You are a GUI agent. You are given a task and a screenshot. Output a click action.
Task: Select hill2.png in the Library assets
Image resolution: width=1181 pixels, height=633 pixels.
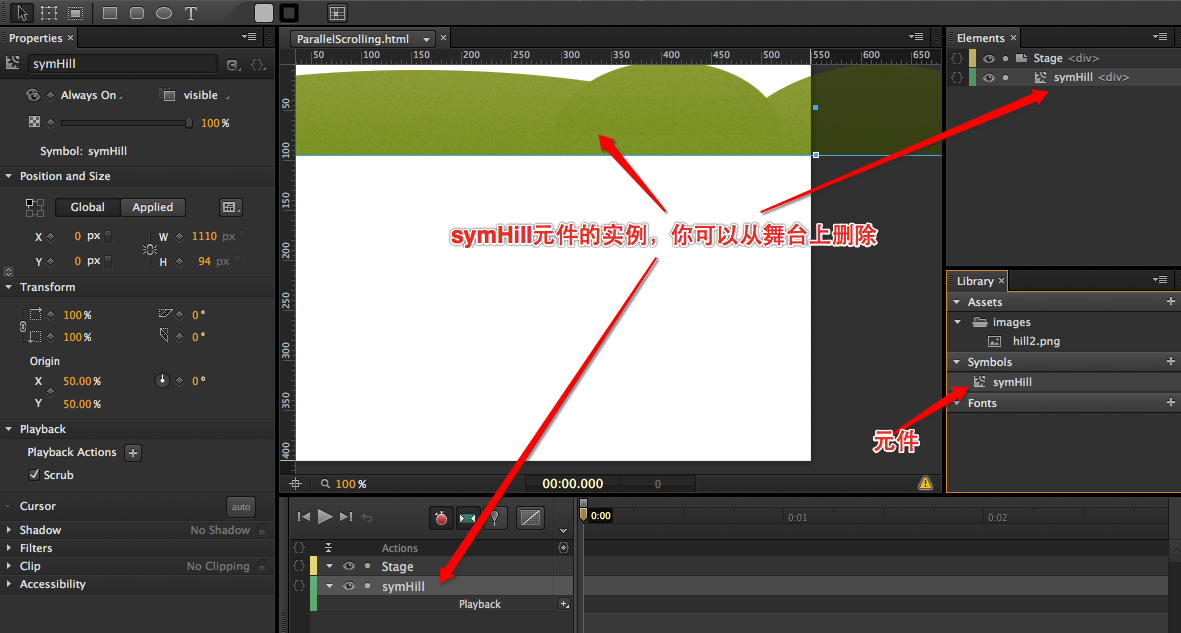click(x=1035, y=341)
